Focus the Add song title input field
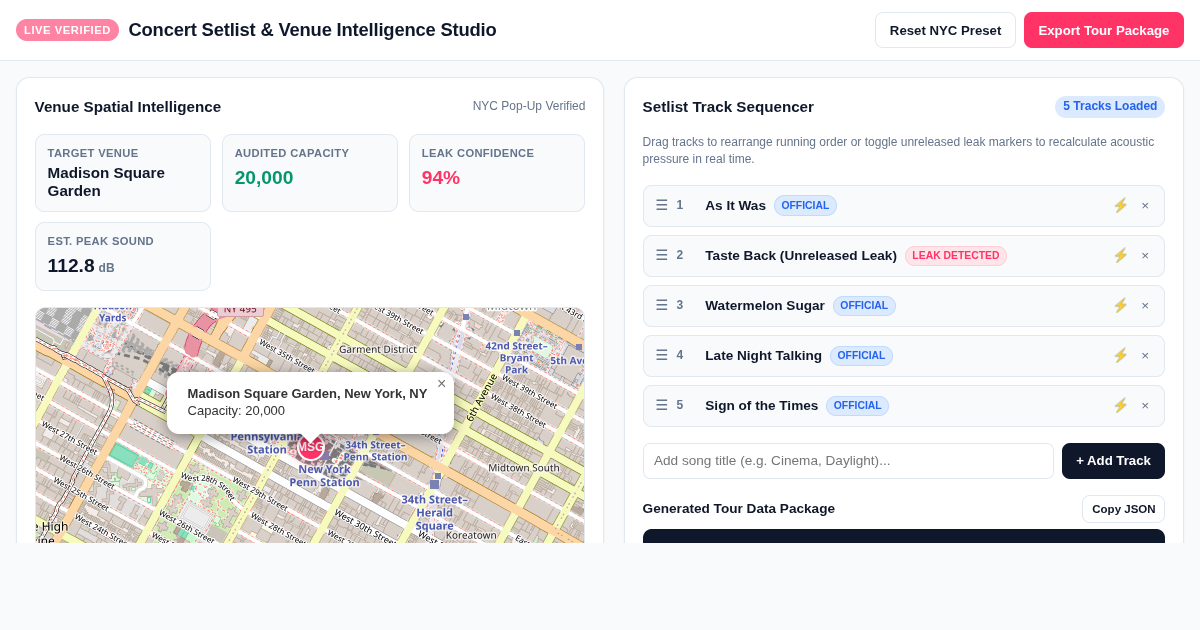Viewport: 1200px width, 630px height. 848,461
